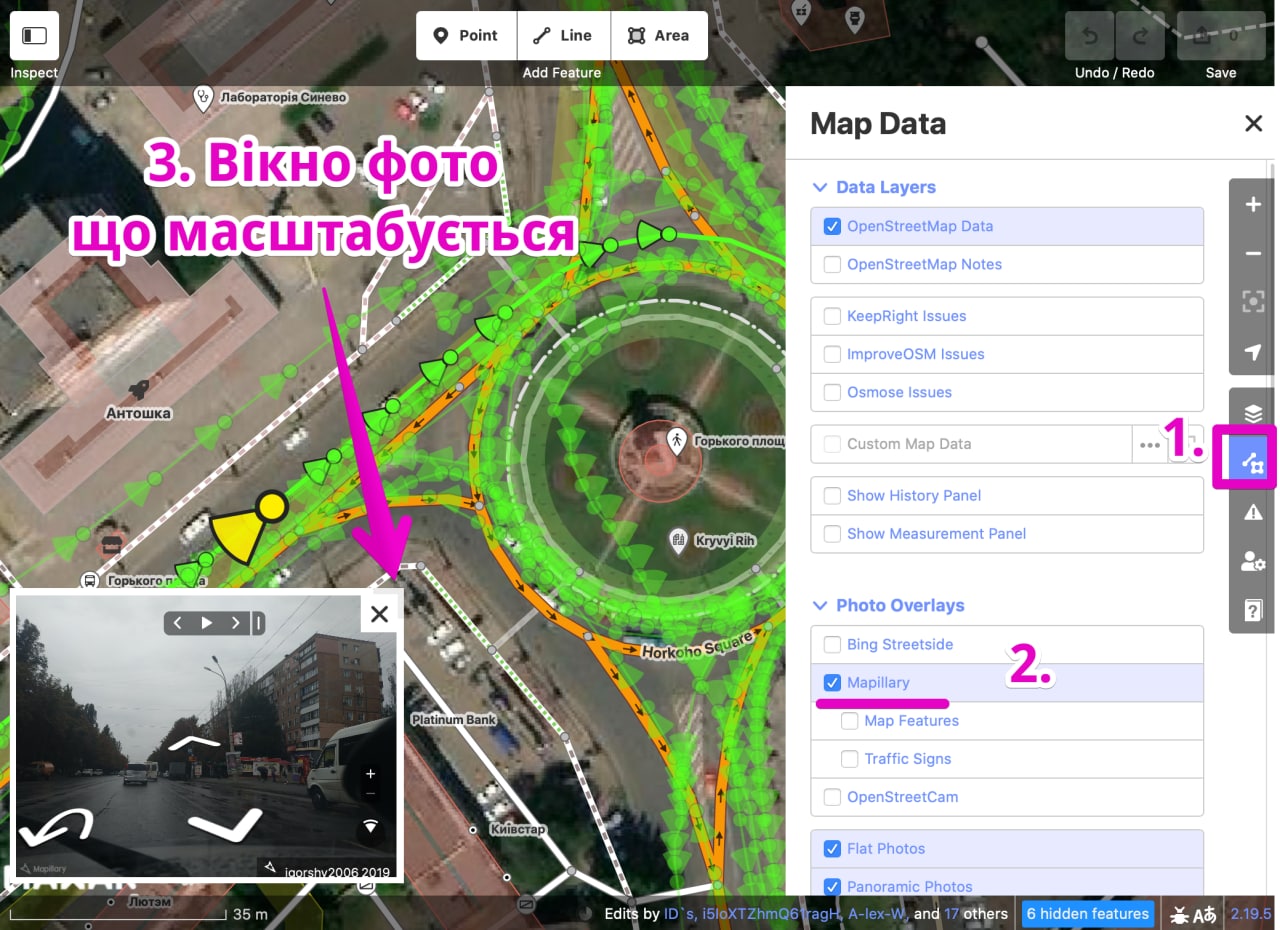Click the backward navigation arrow in photo
The image size is (1280, 930).
[225, 824]
